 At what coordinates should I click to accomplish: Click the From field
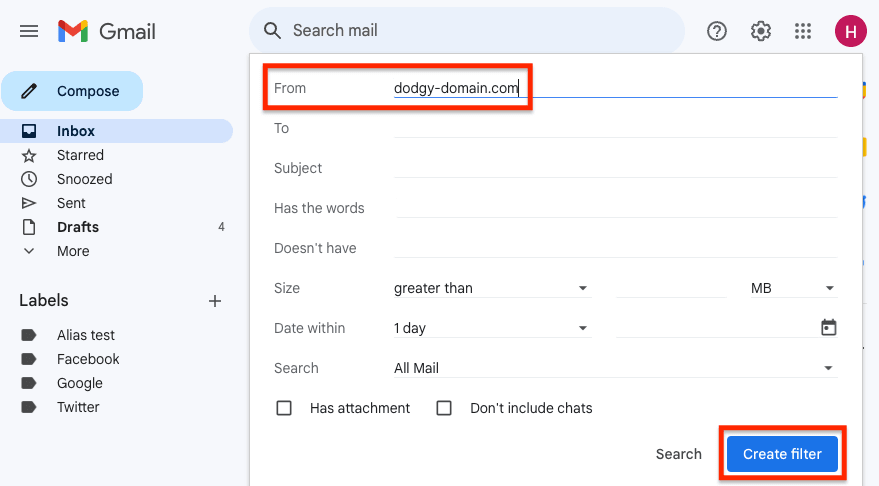click(x=616, y=88)
